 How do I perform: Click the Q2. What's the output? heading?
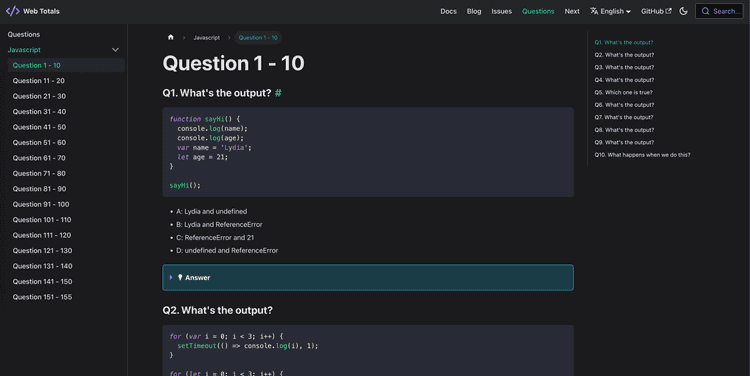point(218,310)
